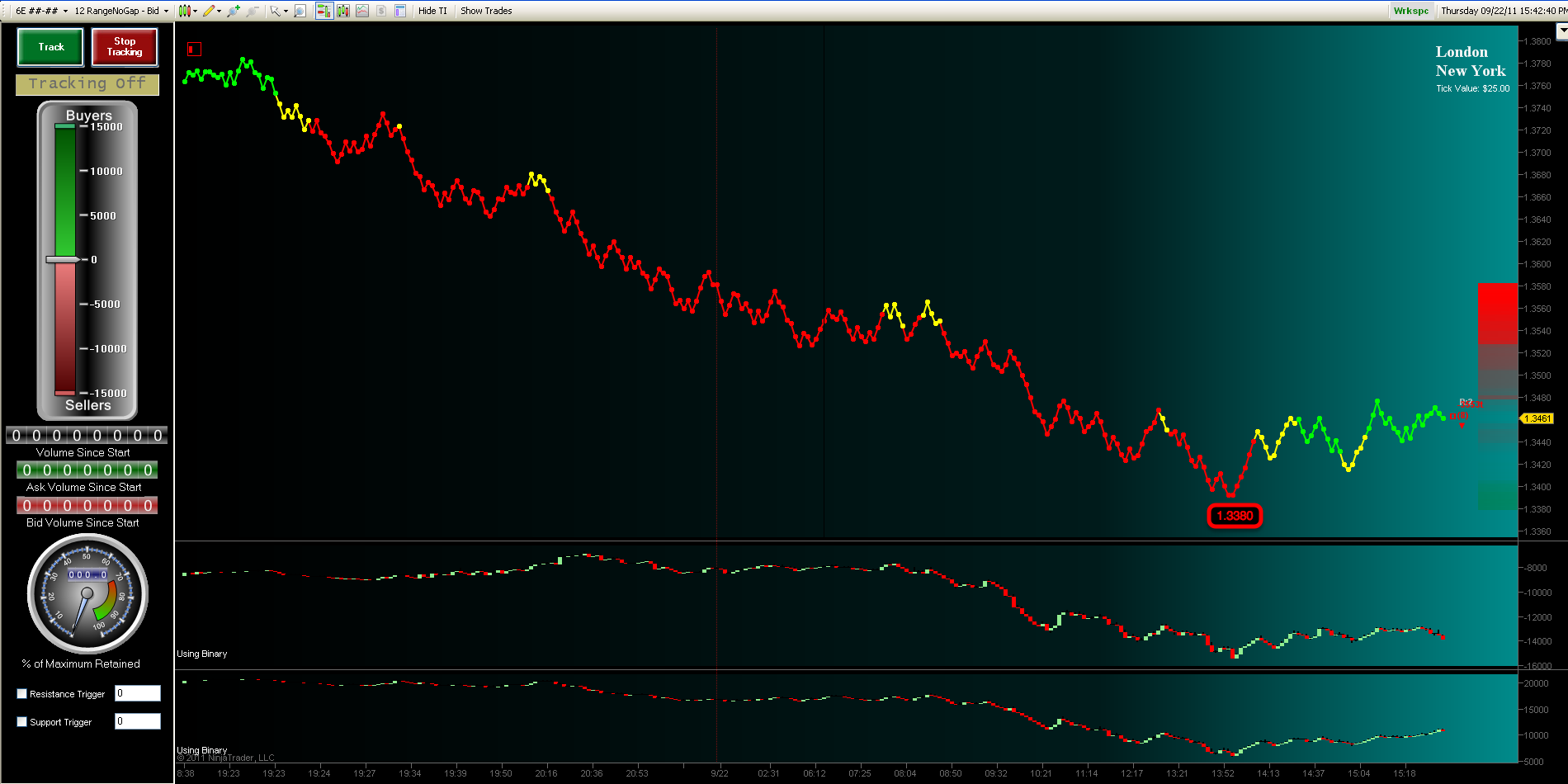Screen dimensions: 1568x784
Task: Click the candlestick chart style icon
Action: pyautogui.click(x=184, y=11)
